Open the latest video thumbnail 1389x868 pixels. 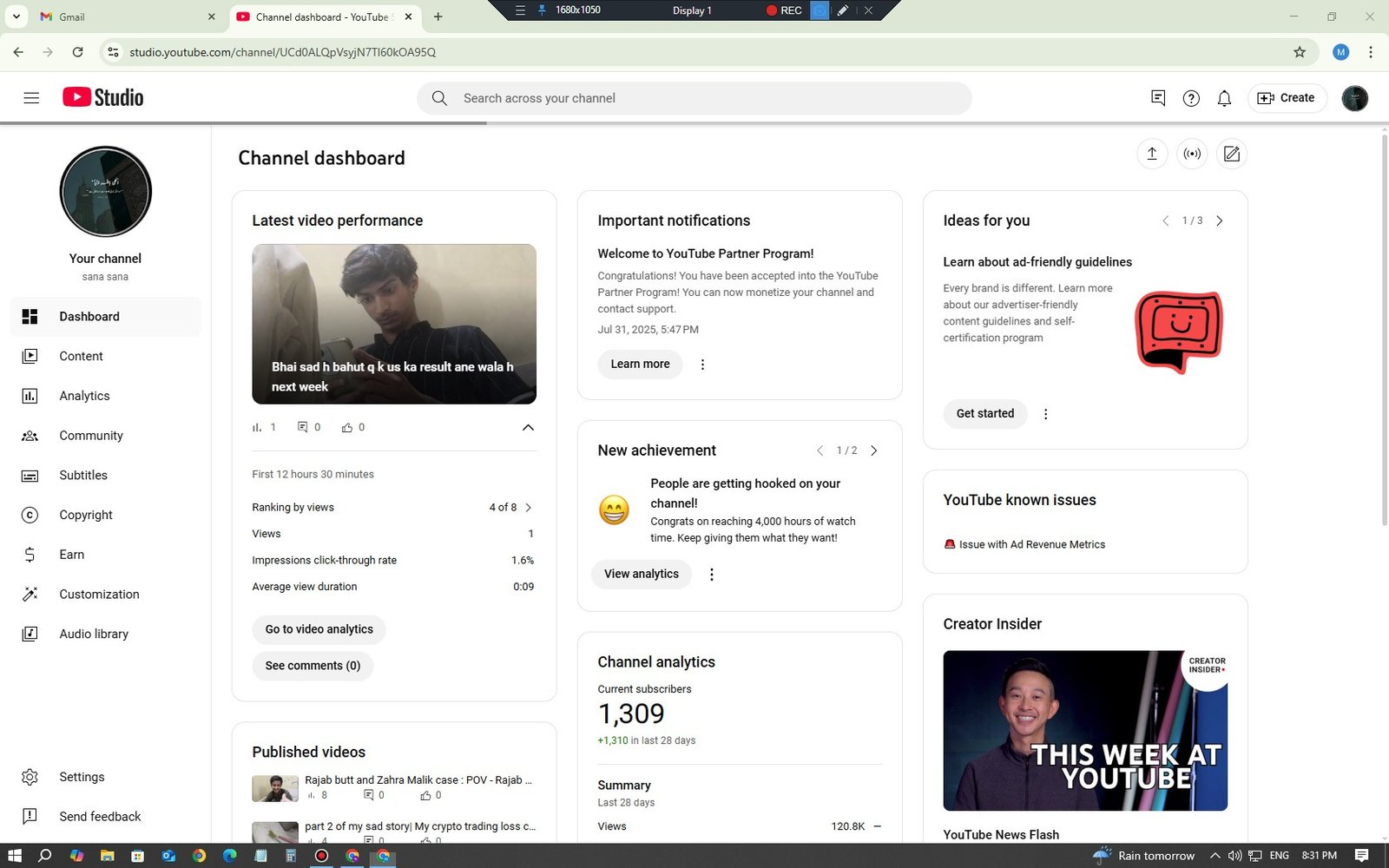tap(394, 324)
